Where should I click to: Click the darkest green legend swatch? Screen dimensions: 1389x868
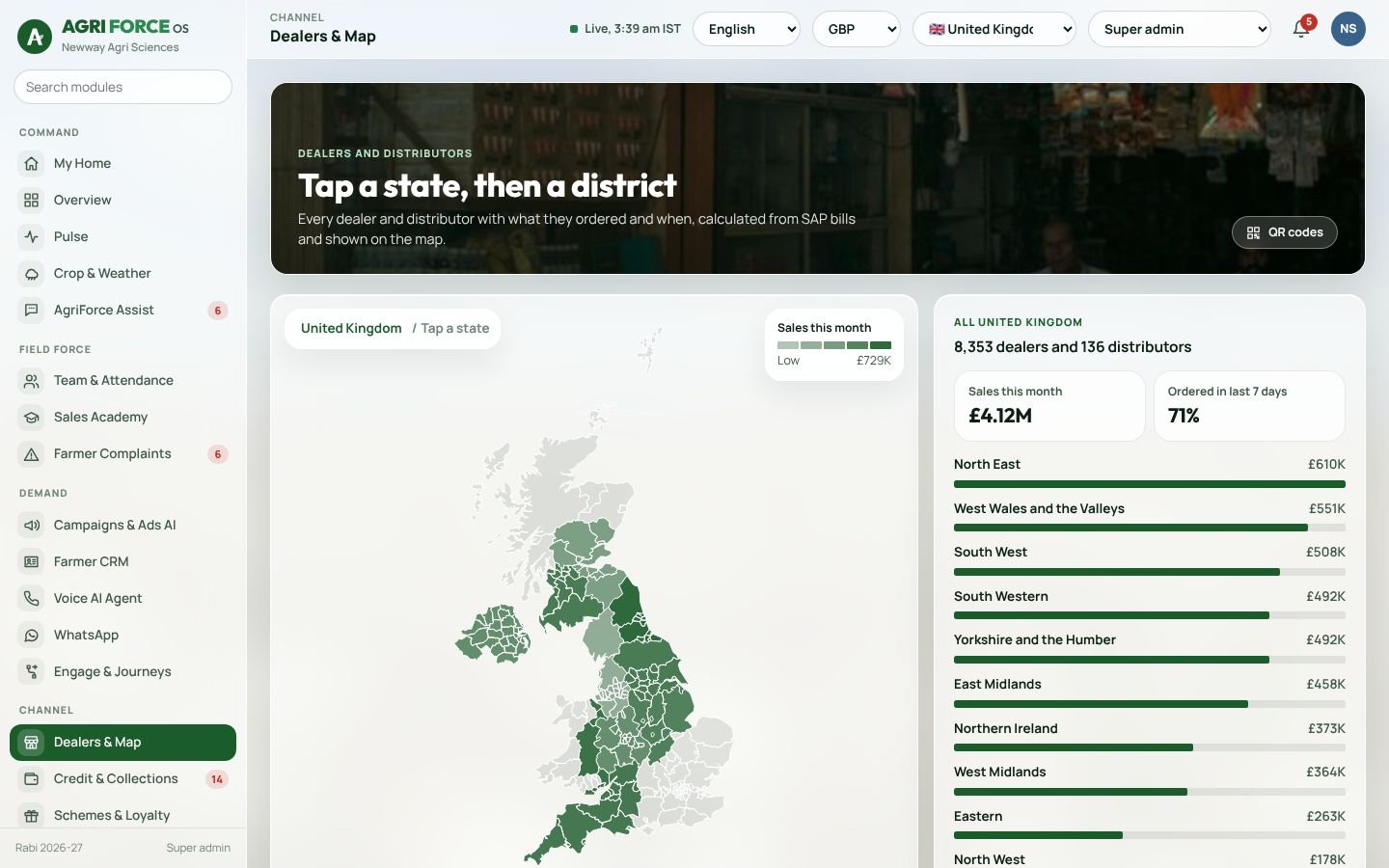point(881,344)
